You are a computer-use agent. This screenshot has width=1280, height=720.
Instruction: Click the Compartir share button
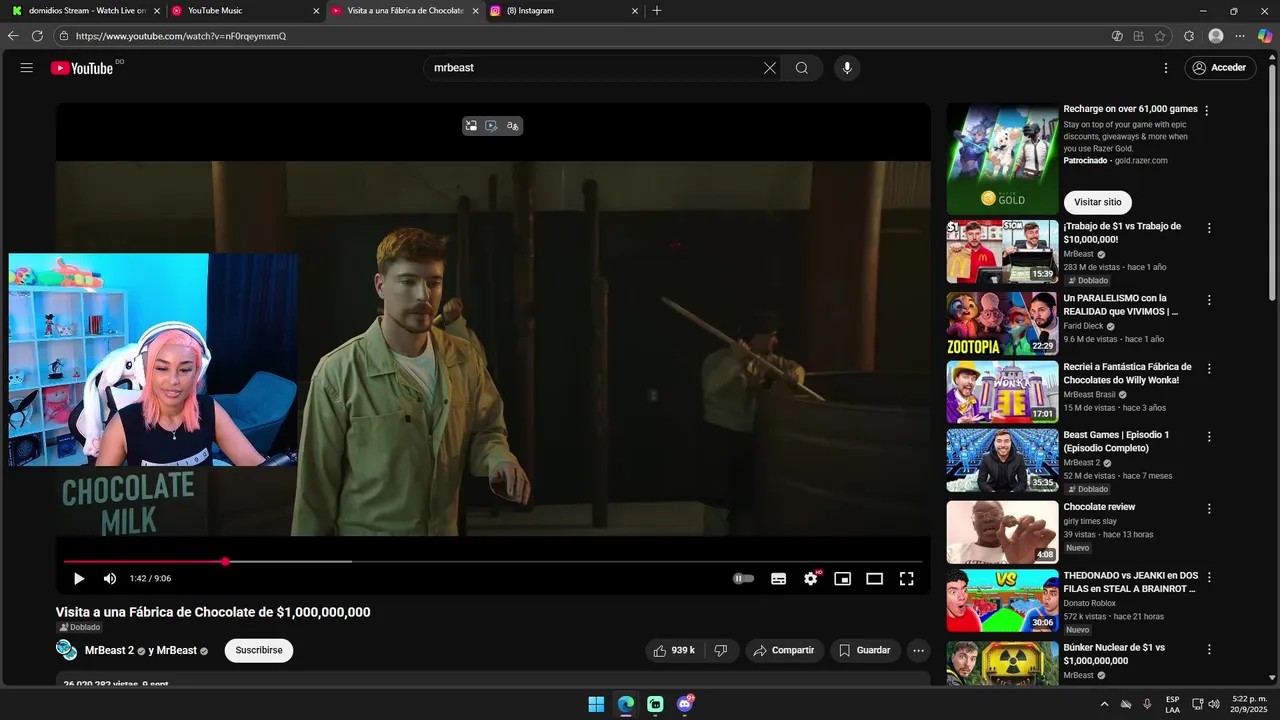(785, 651)
